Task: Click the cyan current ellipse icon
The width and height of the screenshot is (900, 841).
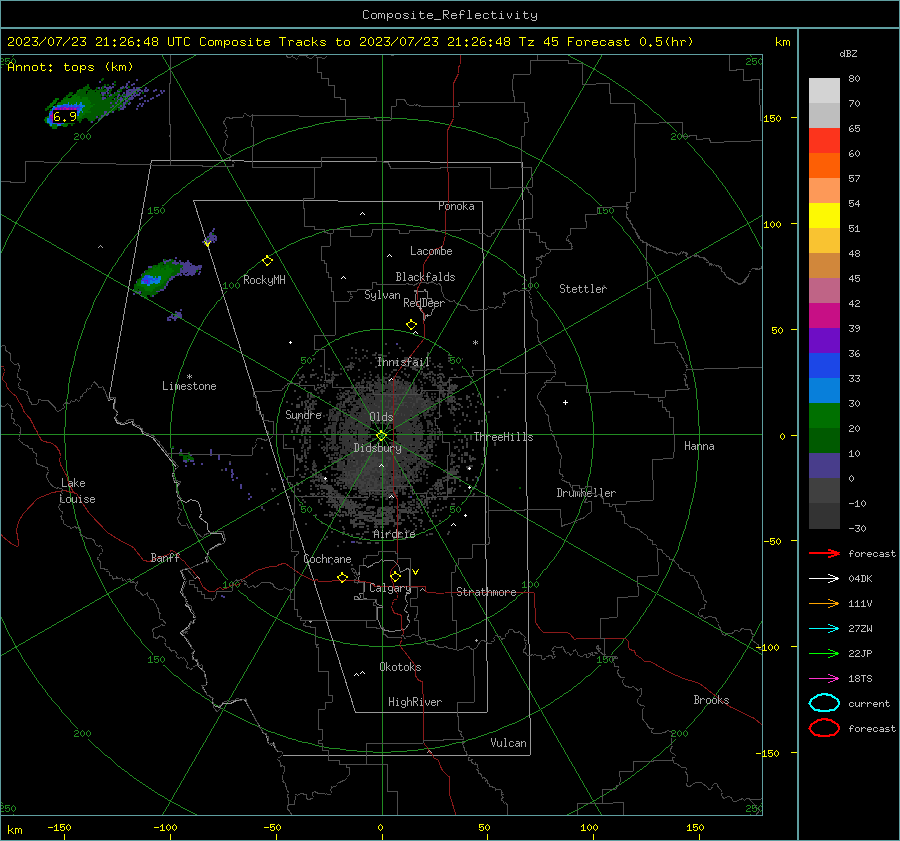Action: tap(824, 703)
